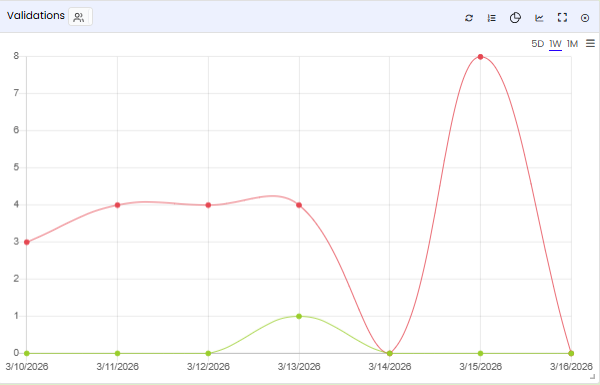The width and height of the screenshot is (600, 385).
Task: Click red data point on 3/12/2026
Action: (208, 205)
